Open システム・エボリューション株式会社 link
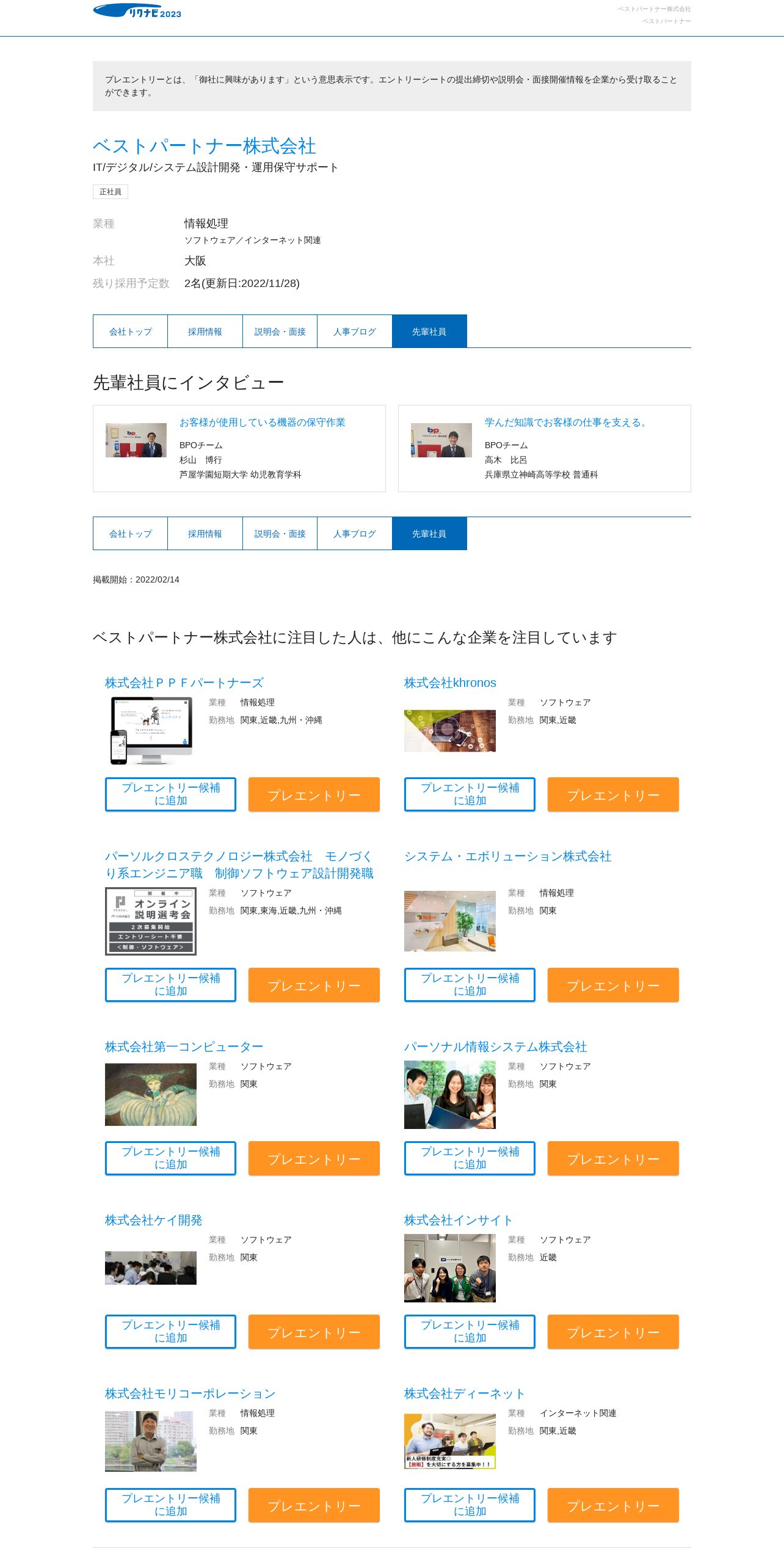 point(508,856)
